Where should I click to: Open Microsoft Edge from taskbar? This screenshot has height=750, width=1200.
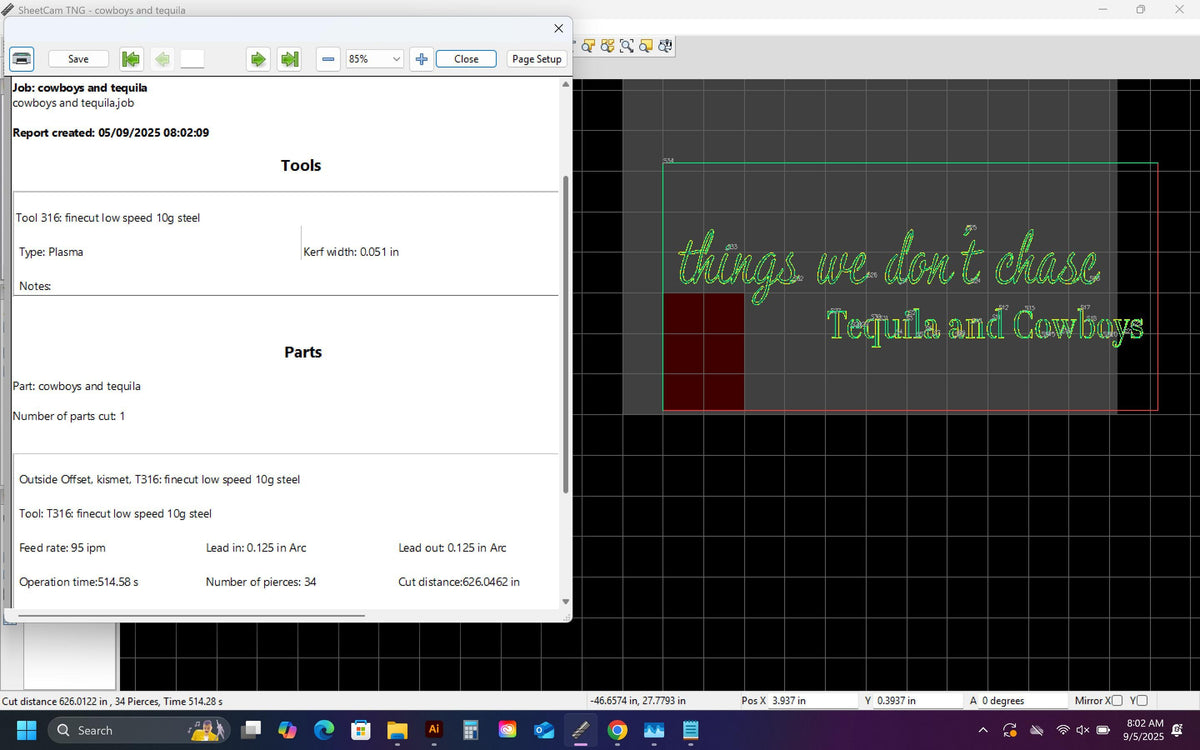[x=324, y=730]
